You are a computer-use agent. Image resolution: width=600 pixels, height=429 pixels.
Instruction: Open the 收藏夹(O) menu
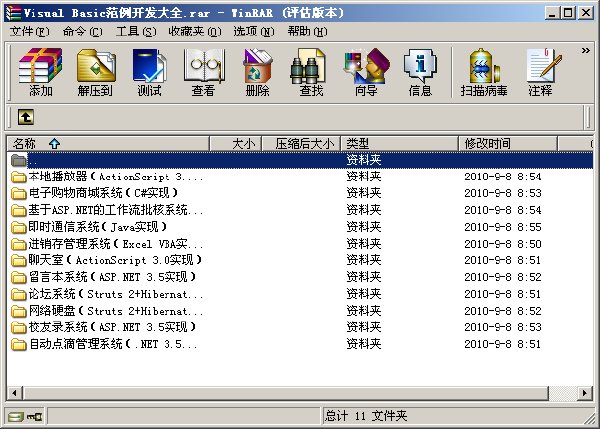(195, 31)
